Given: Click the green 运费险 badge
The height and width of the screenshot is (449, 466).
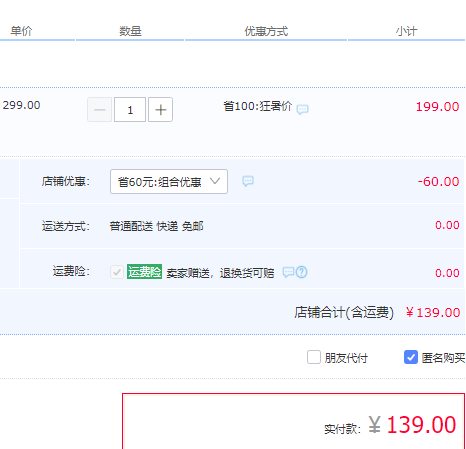Looking at the screenshot, I should (x=144, y=272).
